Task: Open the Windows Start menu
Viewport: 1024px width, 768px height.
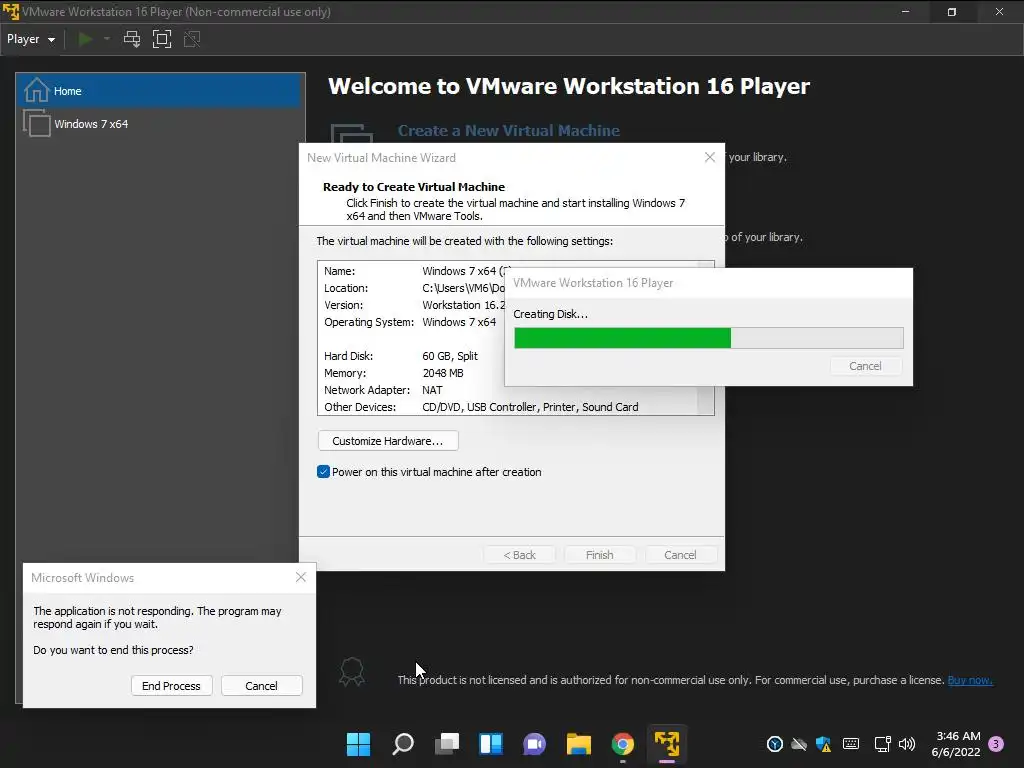Action: pos(358,744)
